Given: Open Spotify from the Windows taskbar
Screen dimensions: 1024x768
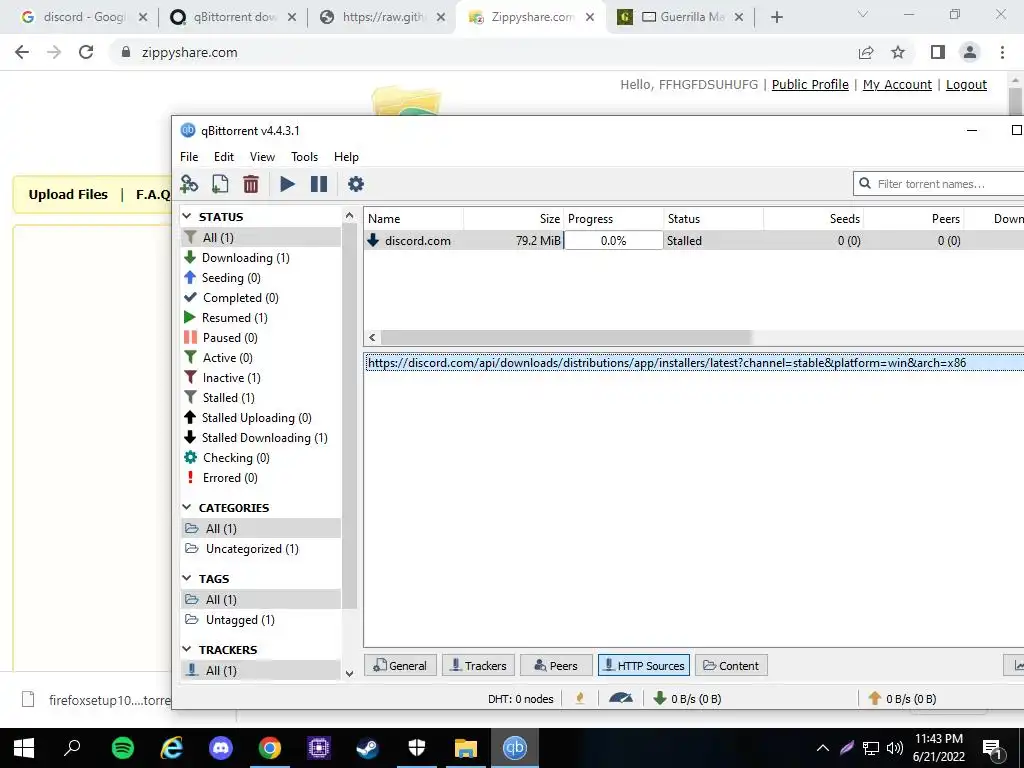Looking at the screenshot, I should pyautogui.click(x=123, y=748).
